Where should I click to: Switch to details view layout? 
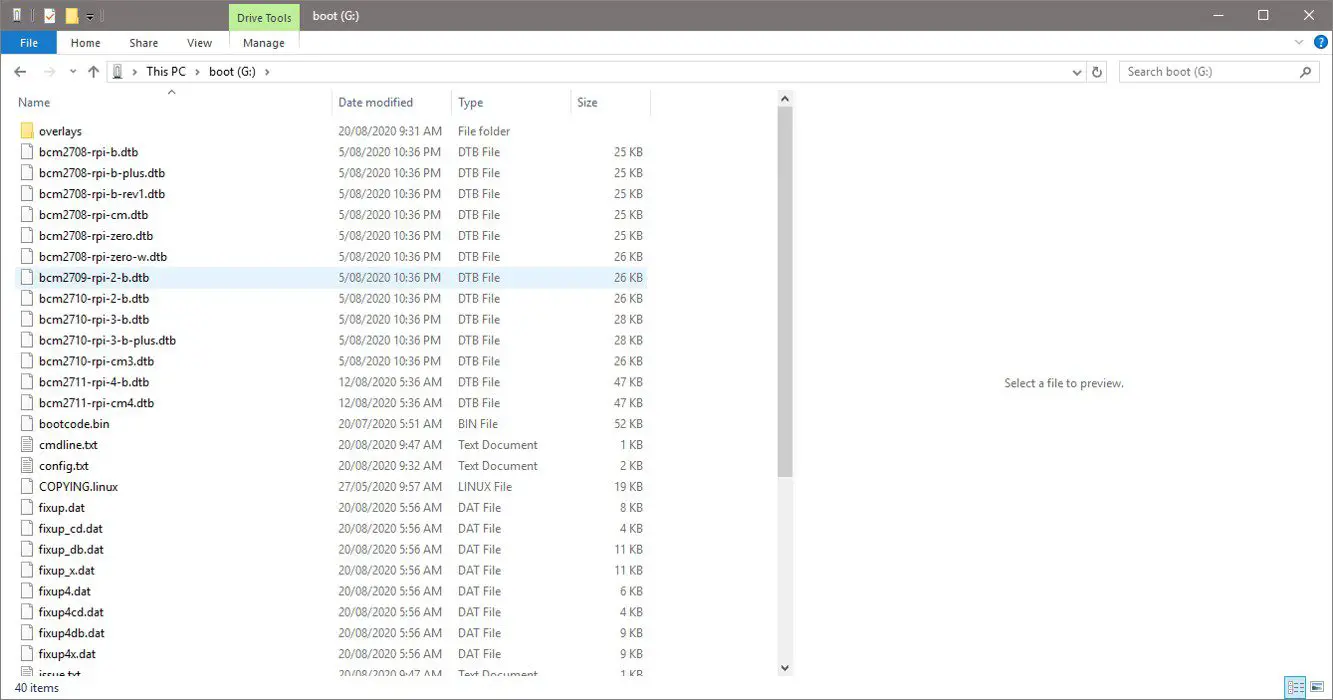click(x=1296, y=687)
